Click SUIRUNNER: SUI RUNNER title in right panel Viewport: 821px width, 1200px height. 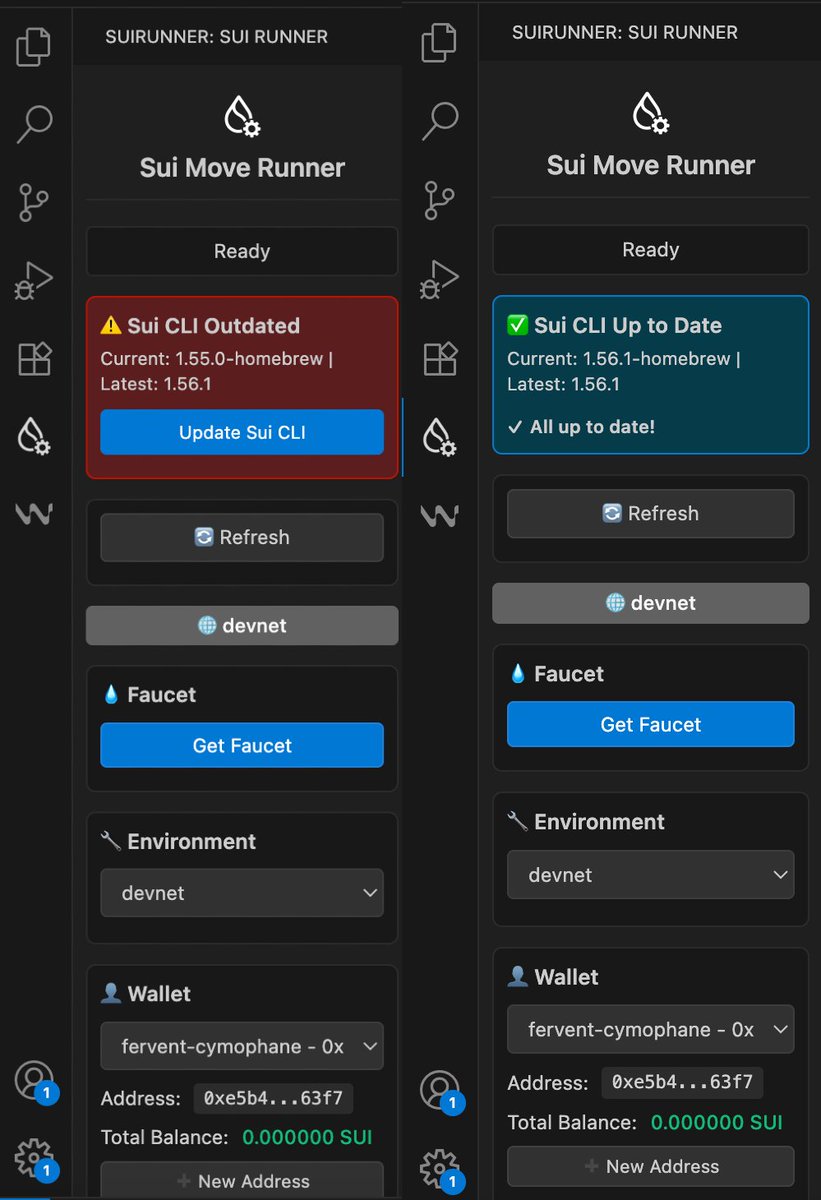click(x=625, y=32)
